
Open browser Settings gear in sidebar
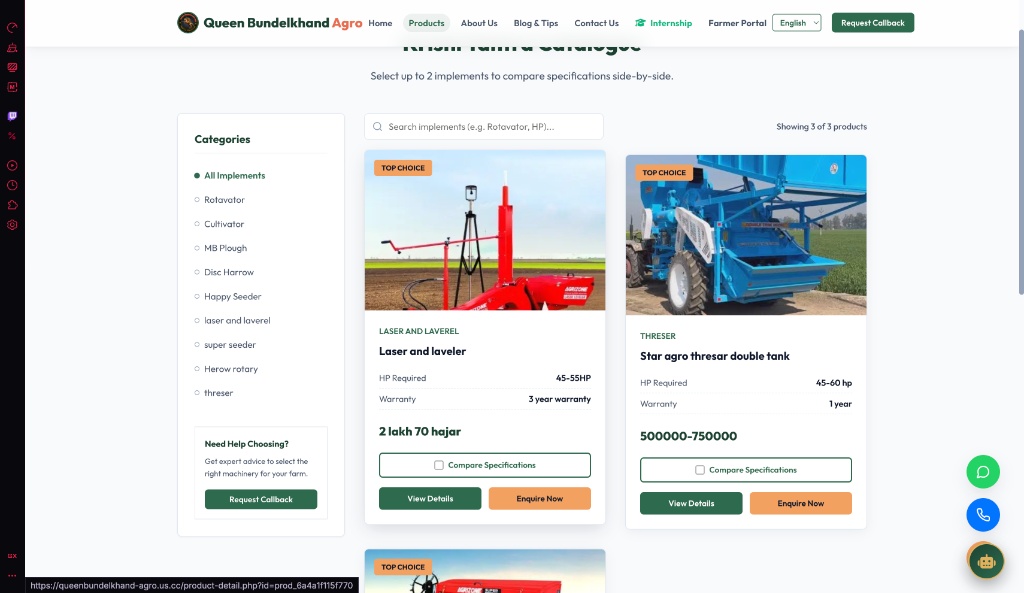(x=12, y=225)
